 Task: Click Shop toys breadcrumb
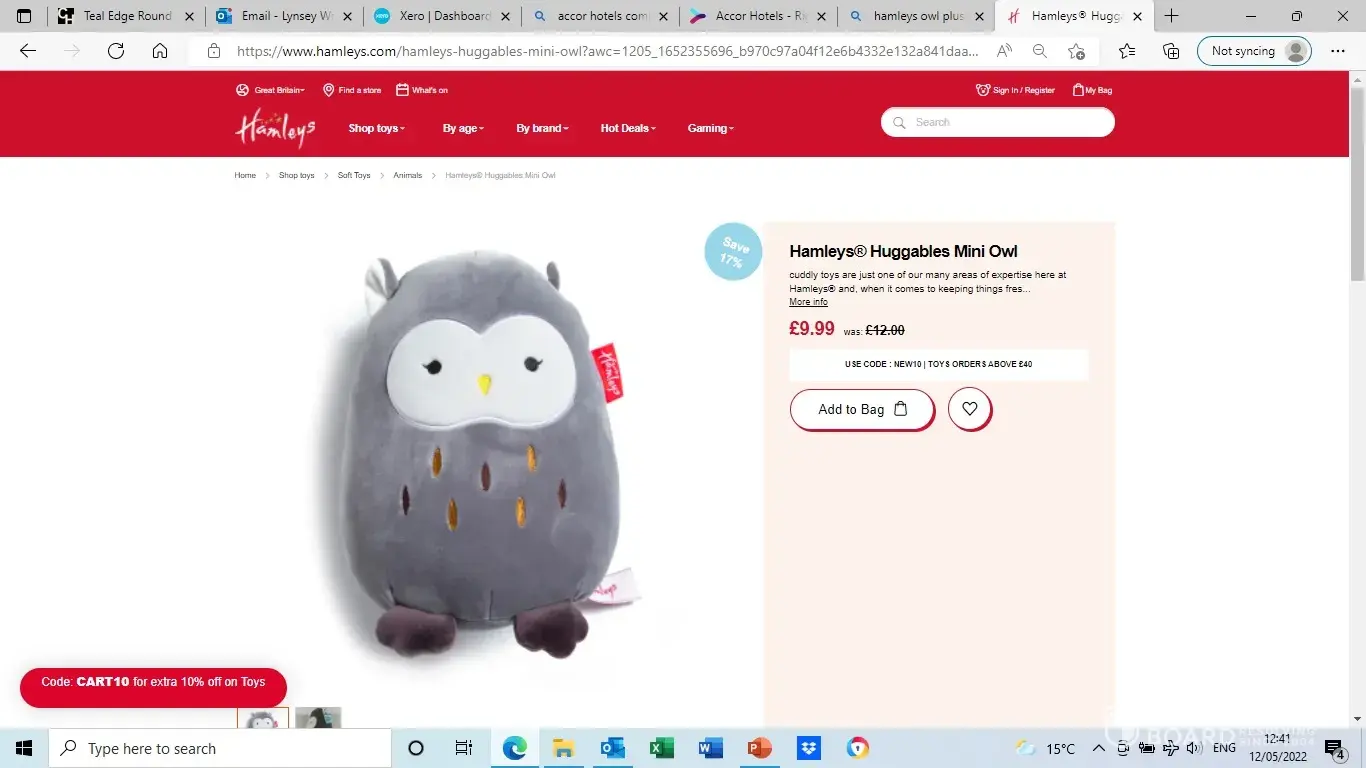[296, 175]
